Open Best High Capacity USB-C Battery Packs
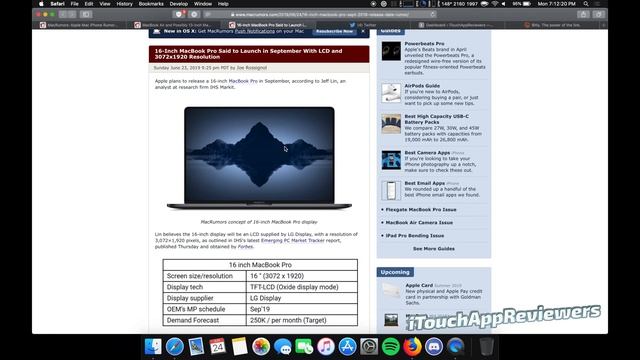Image resolution: width=640 pixels, height=360 pixels. point(436,119)
